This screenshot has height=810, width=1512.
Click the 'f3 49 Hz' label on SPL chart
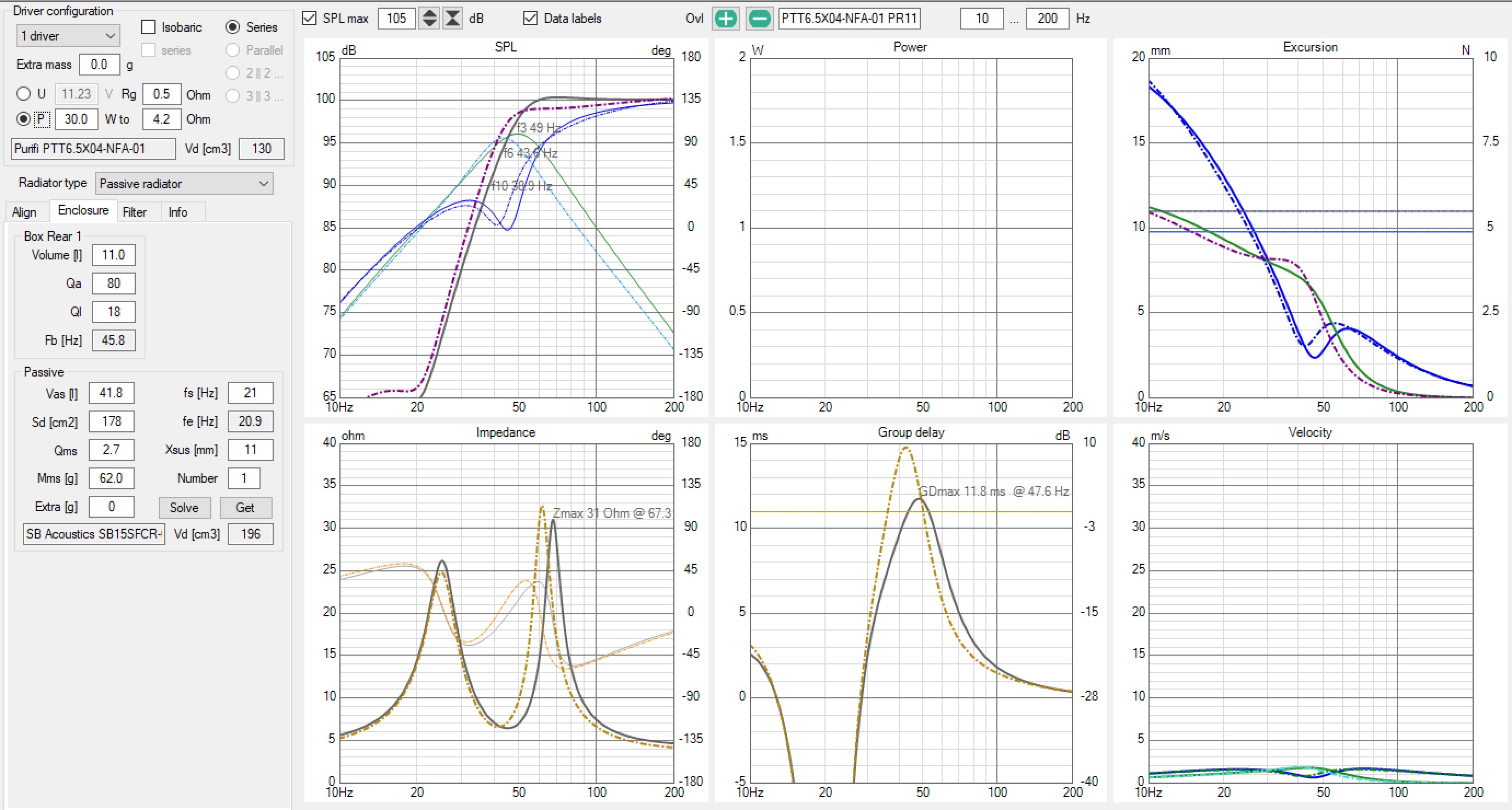point(539,128)
